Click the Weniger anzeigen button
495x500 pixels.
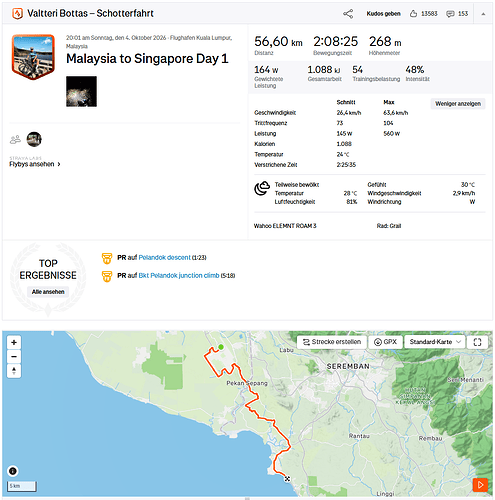[x=458, y=104]
